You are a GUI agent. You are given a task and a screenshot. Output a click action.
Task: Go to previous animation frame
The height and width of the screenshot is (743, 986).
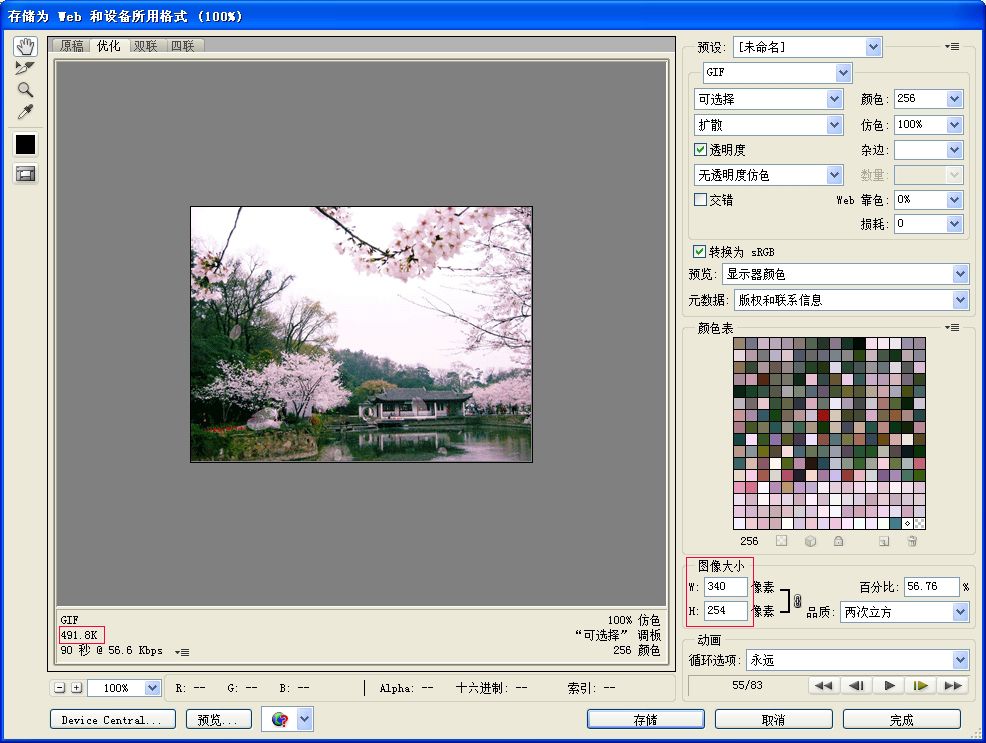pos(855,685)
